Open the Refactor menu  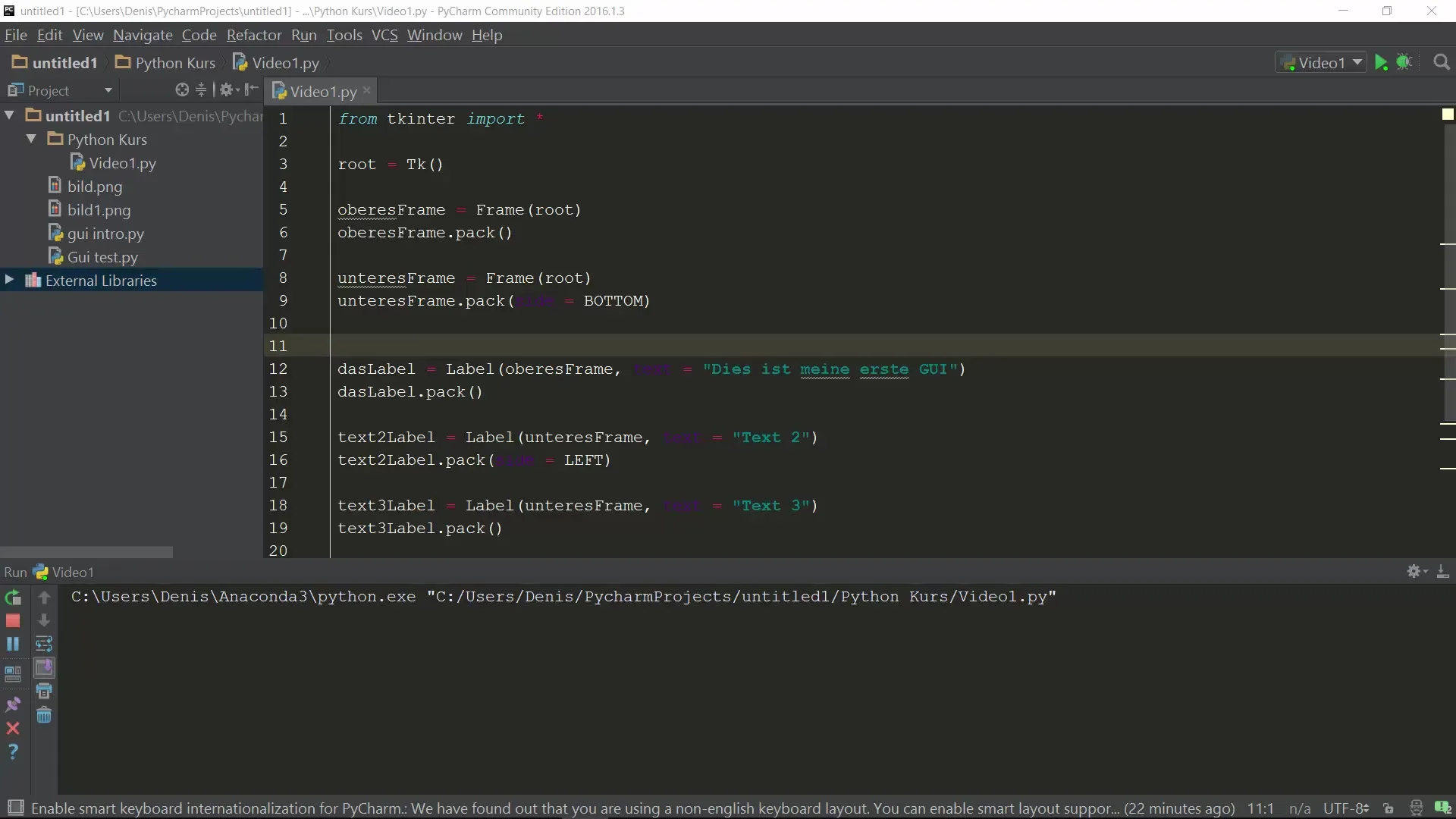click(x=254, y=35)
